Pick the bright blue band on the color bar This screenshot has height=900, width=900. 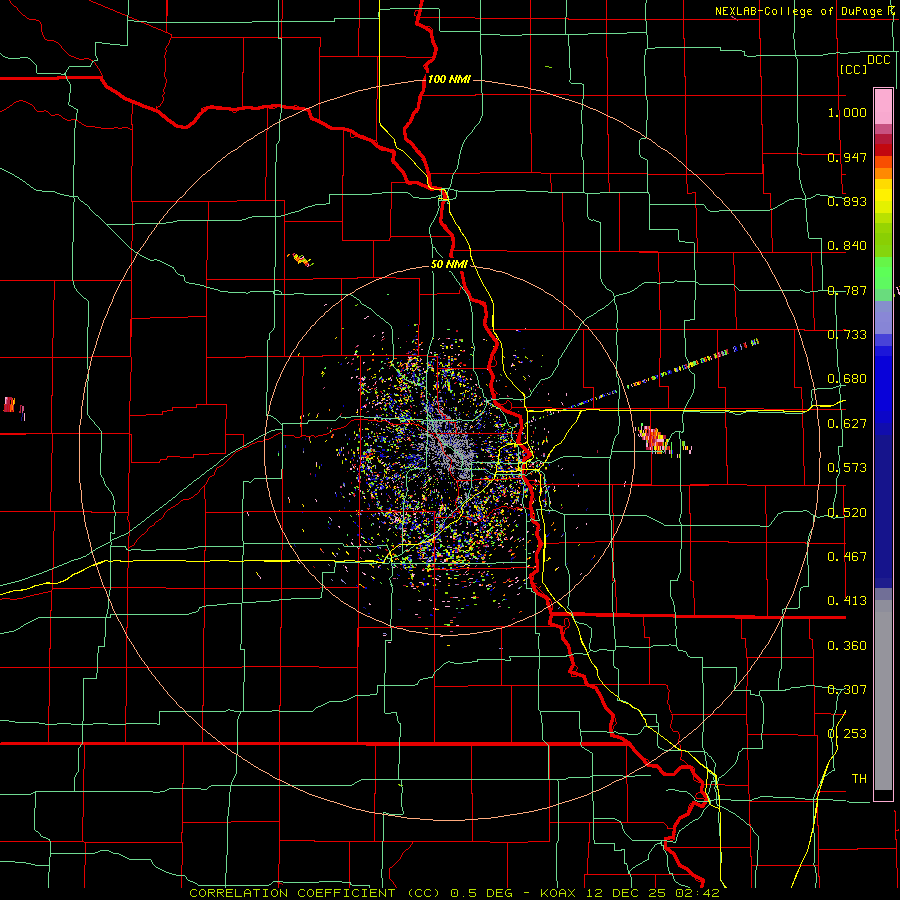point(883,390)
